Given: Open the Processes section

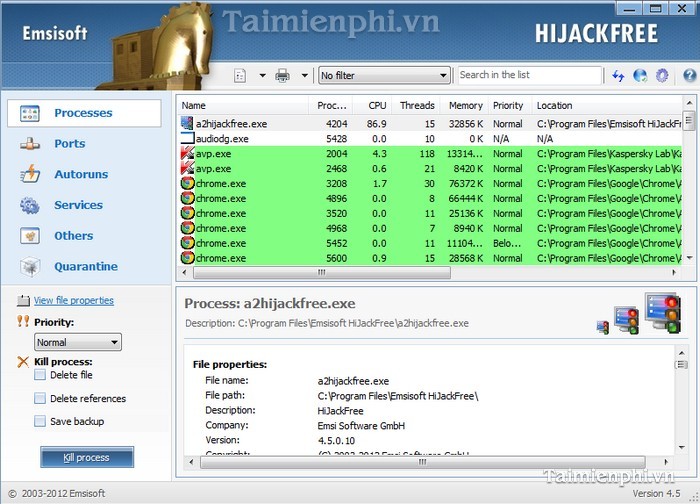Looking at the screenshot, I should [84, 113].
